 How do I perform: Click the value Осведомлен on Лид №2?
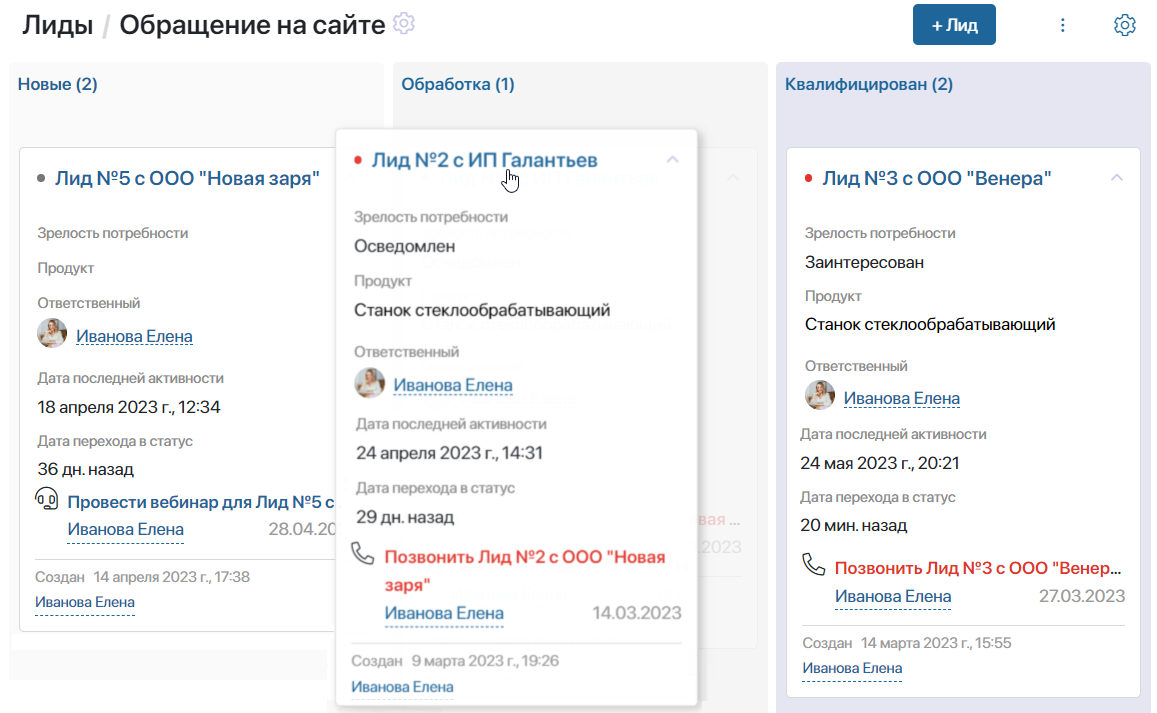pyautogui.click(x=404, y=247)
